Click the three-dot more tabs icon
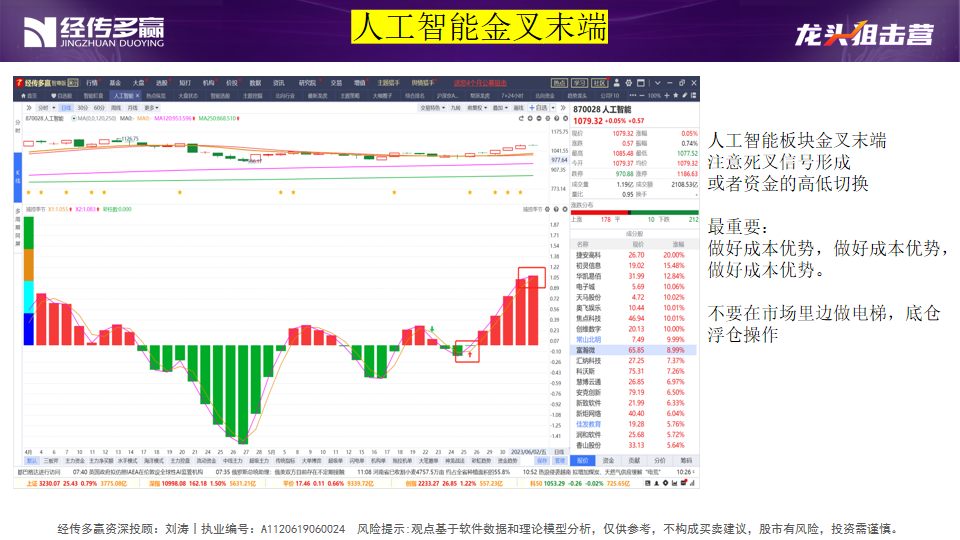 click(x=632, y=96)
